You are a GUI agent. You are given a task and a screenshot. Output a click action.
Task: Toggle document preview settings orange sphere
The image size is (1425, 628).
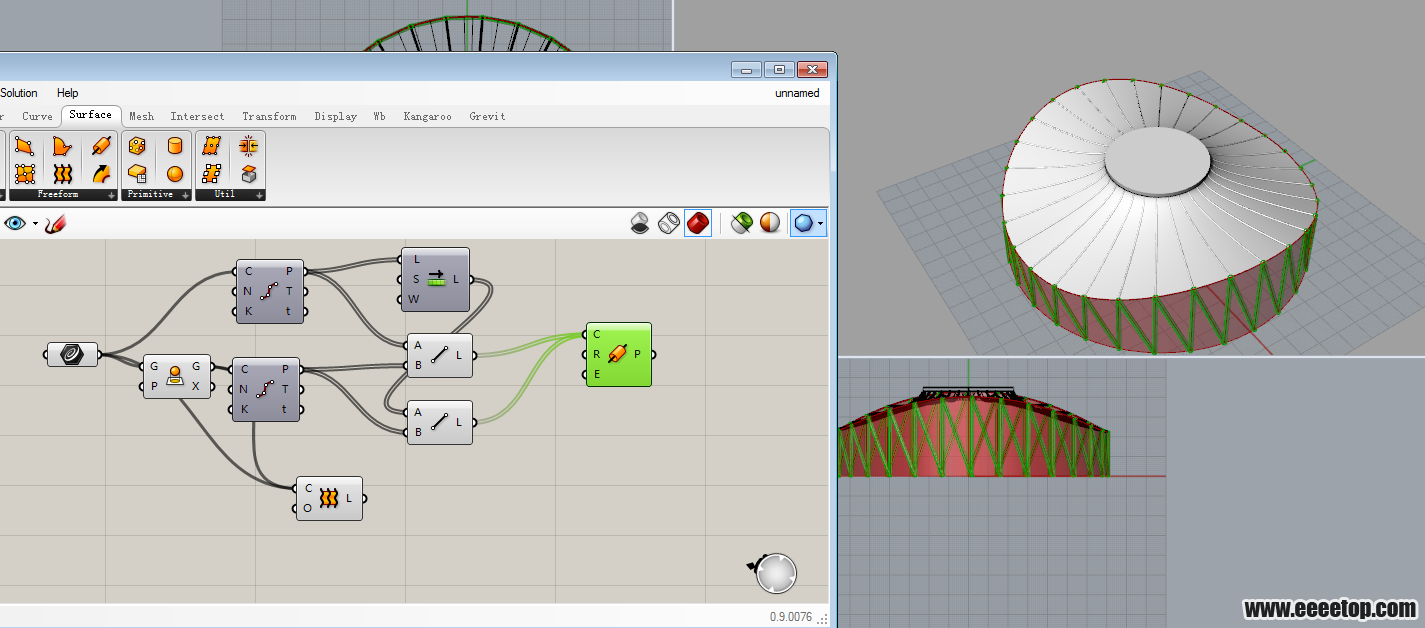pyautogui.click(x=770, y=222)
